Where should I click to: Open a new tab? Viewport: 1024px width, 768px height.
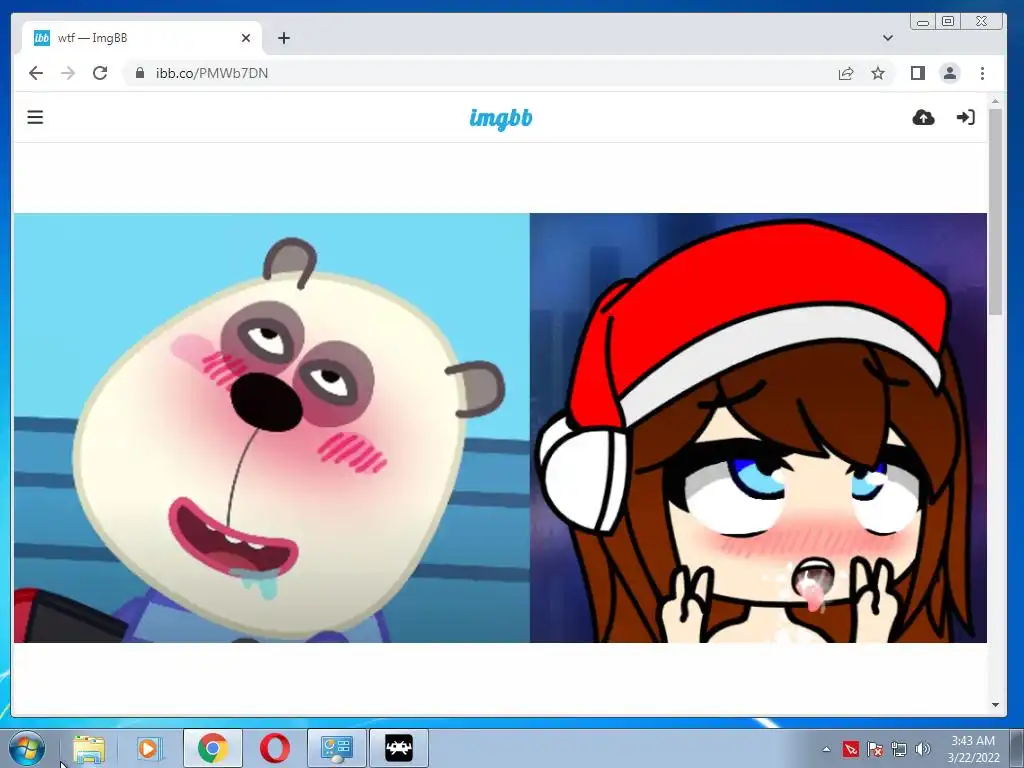click(283, 38)
